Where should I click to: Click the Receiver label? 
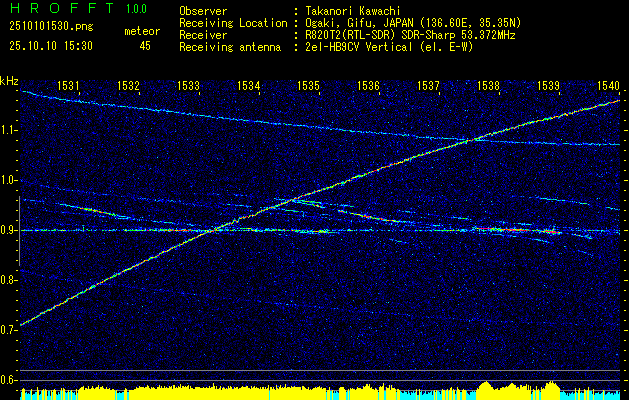(x=203, y=35)
